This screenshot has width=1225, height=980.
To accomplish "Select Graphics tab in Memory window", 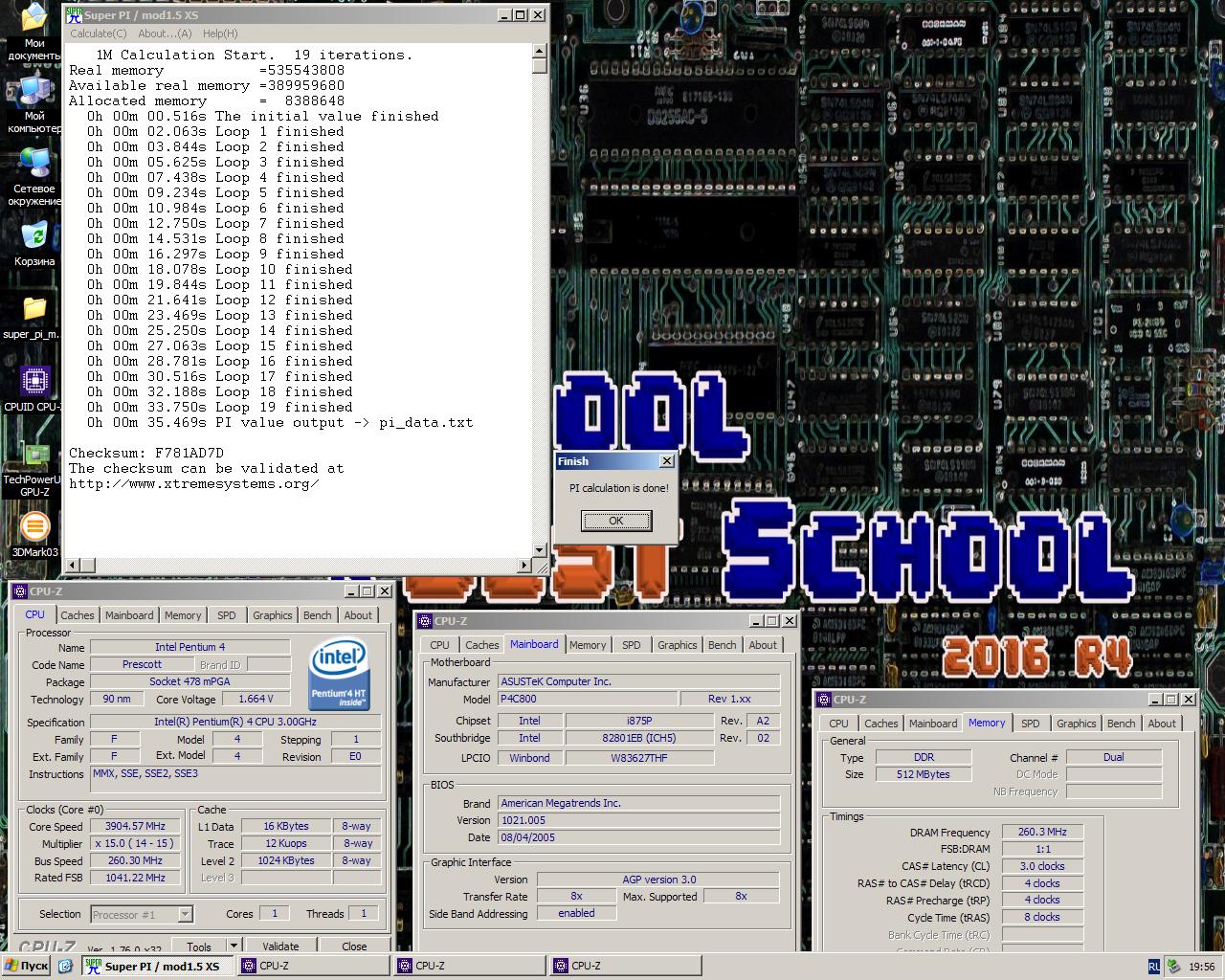I will click(1077, 724).
